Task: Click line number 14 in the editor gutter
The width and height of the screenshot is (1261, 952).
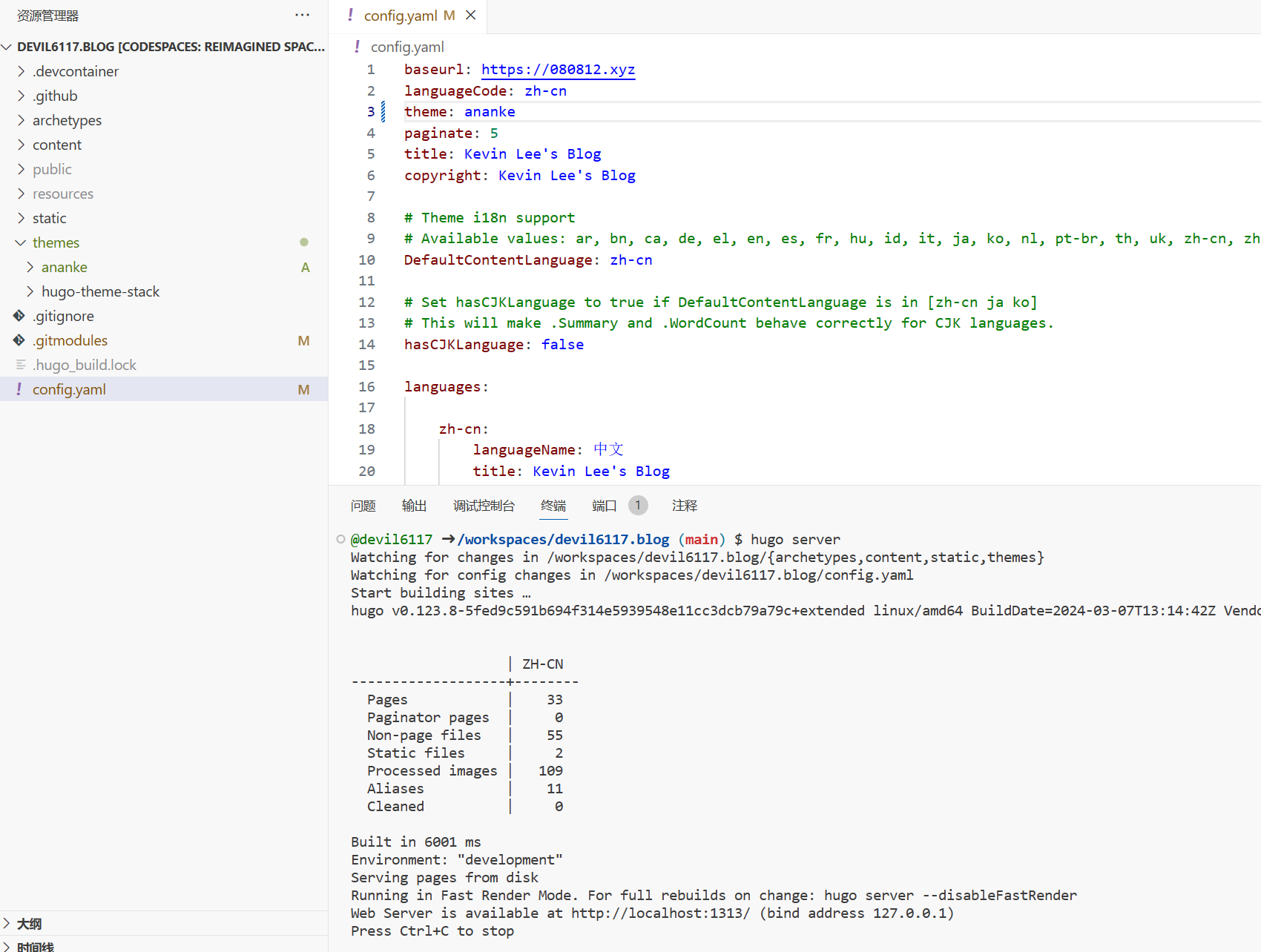Action: (x=367, y=345)
